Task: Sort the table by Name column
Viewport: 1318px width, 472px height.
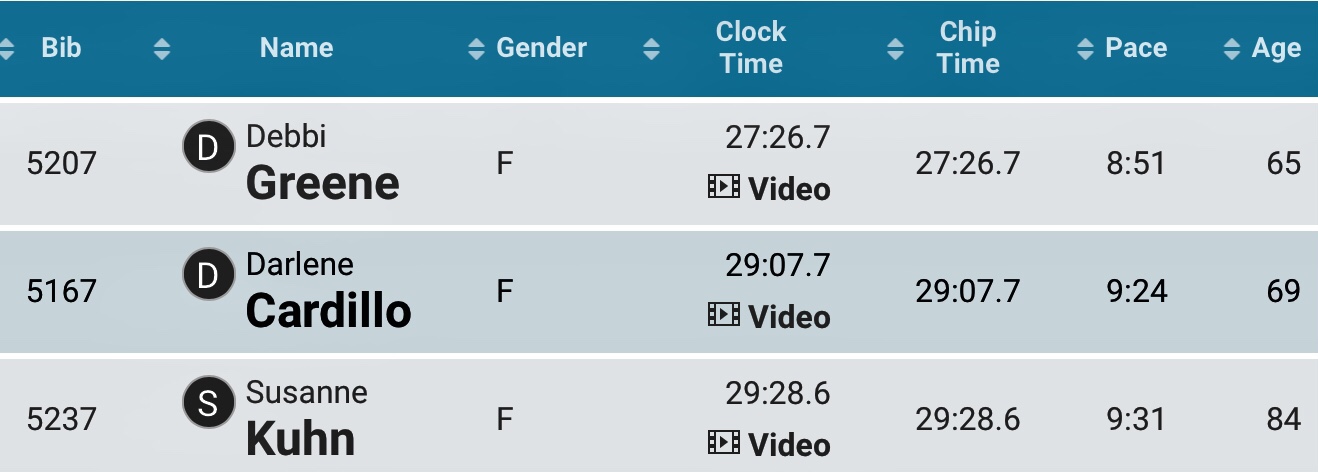Action: pos(296,48)
